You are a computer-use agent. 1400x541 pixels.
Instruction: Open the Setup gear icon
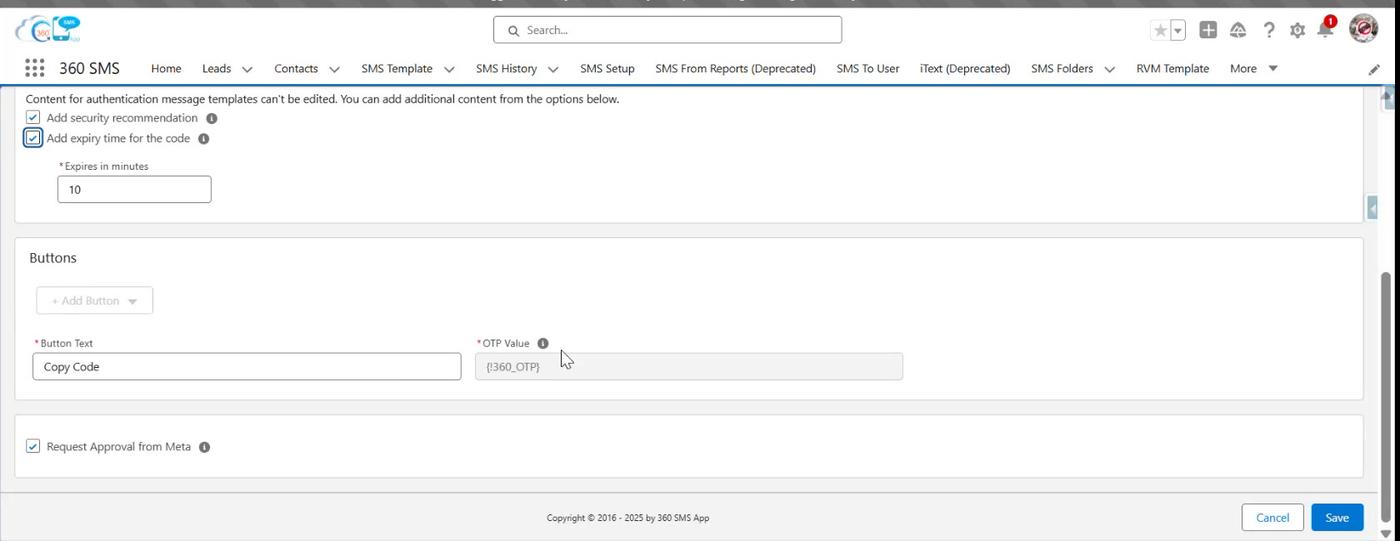pos(1297,30)
